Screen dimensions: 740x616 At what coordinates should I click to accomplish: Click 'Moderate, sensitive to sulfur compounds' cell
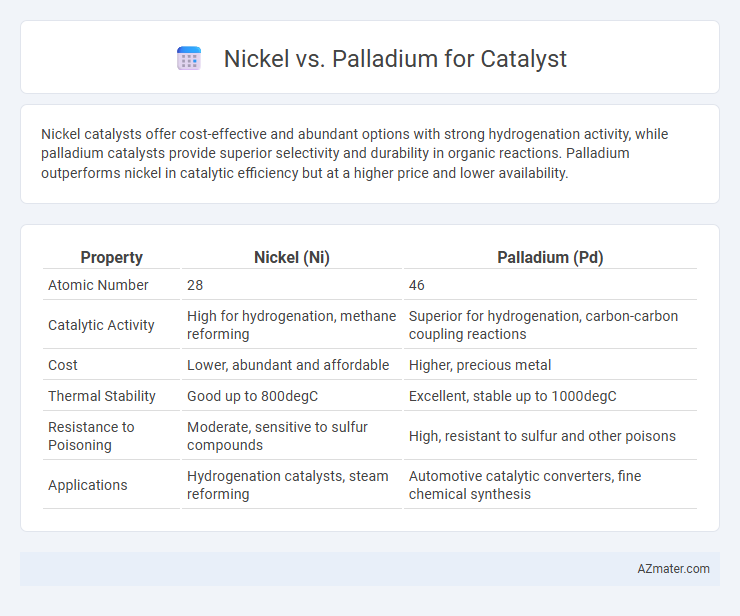click(x=292, y=436)
